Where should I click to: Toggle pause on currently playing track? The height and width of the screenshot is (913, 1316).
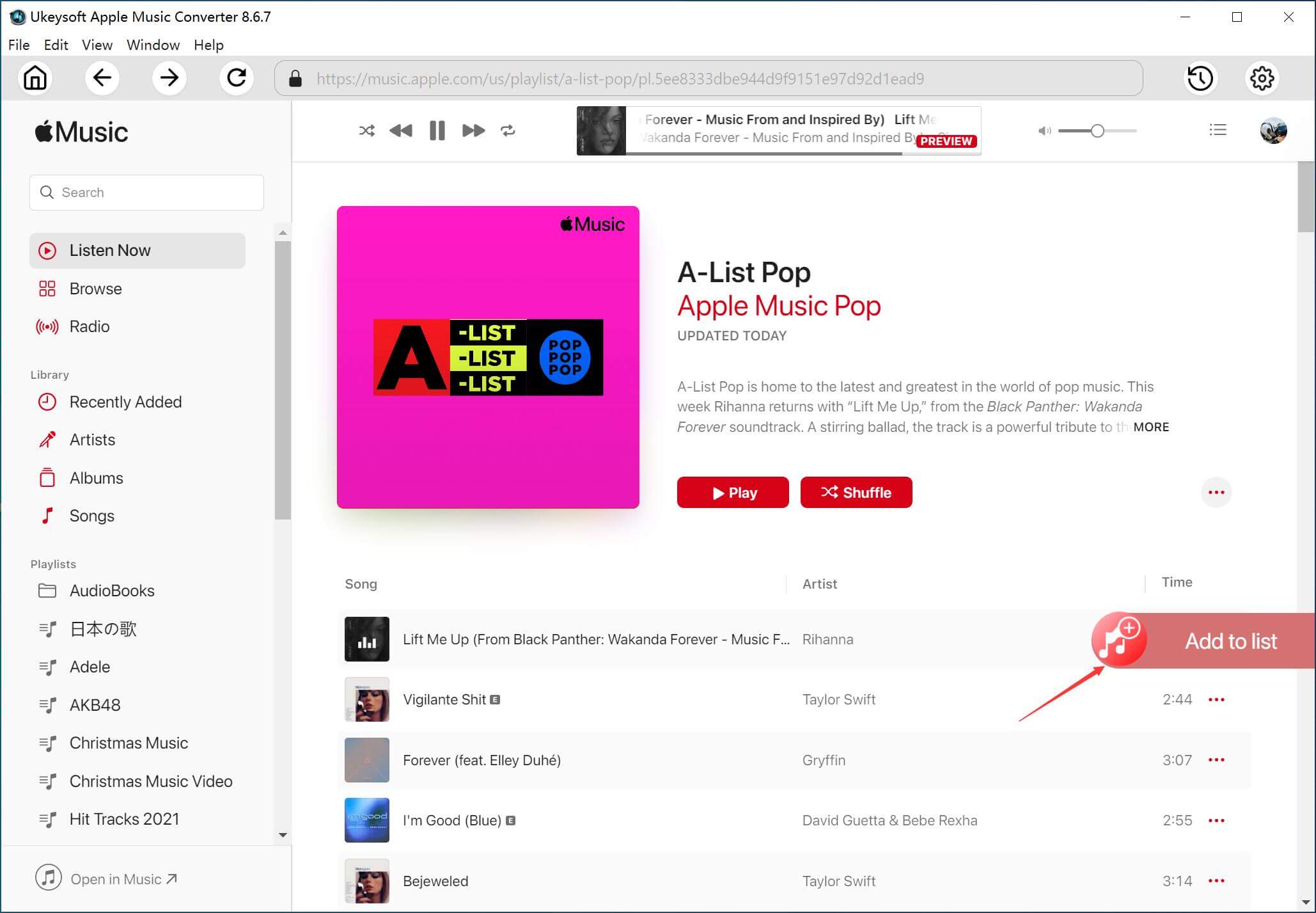pos(436,130)
